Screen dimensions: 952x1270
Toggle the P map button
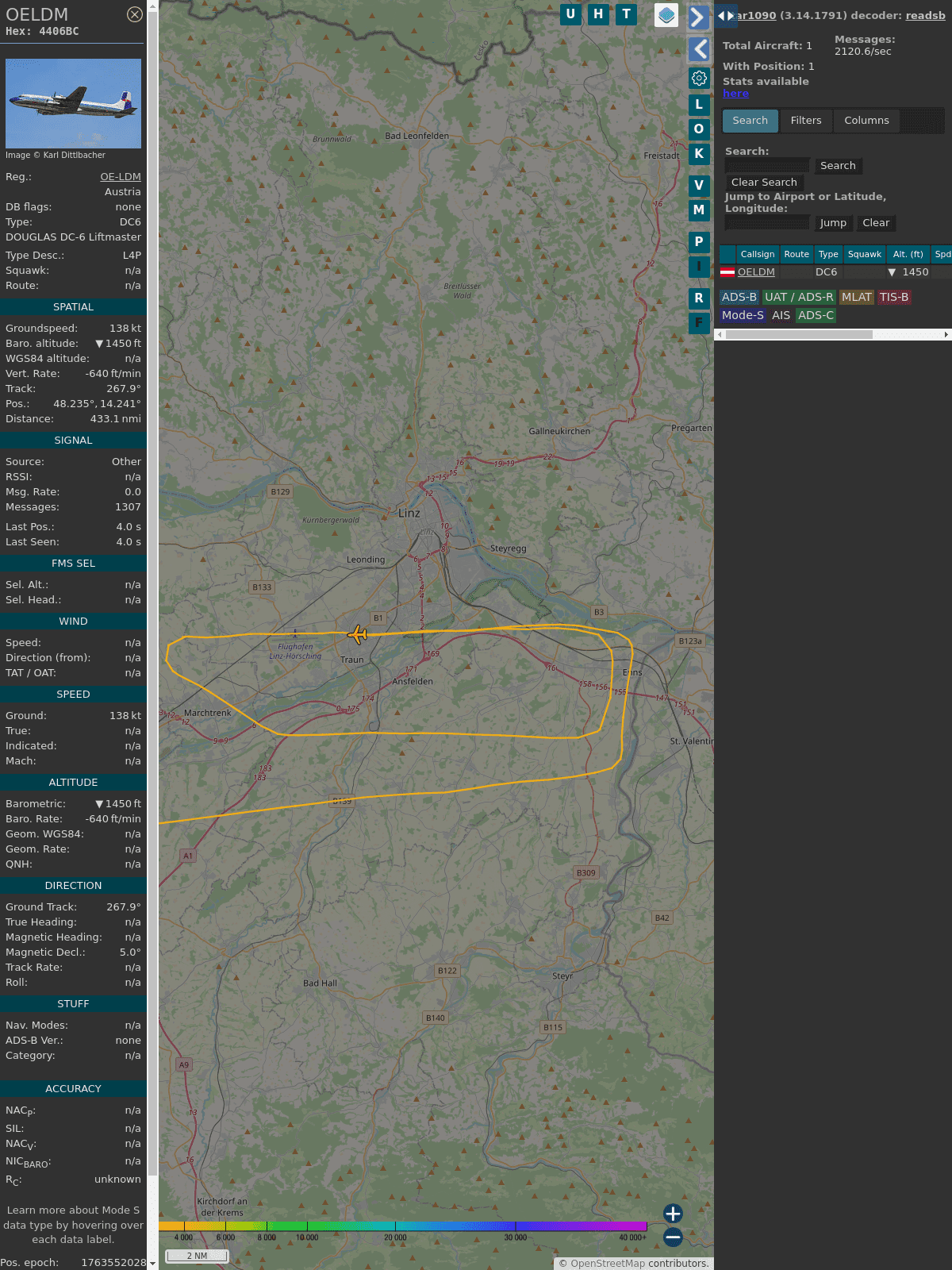[x=699, y=242]
